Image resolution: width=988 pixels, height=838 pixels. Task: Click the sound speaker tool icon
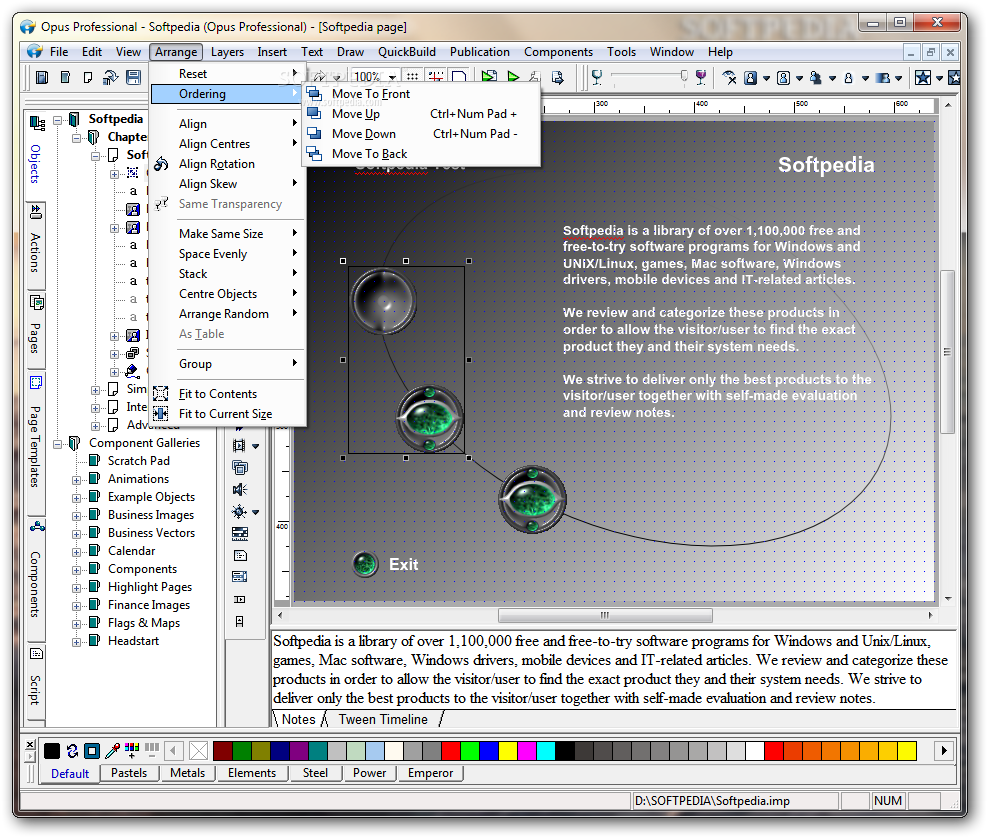[239, 490]
